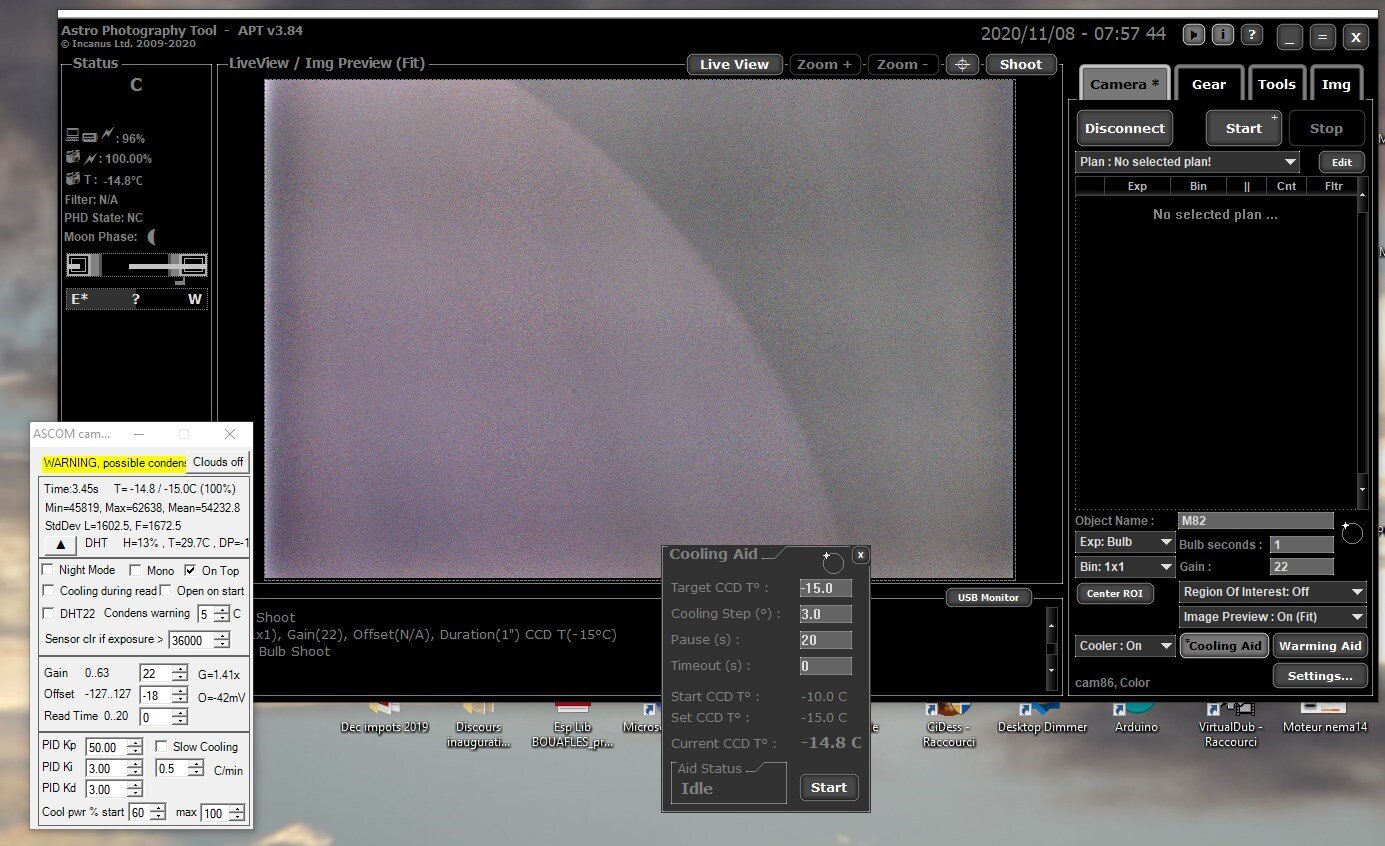Expand the Region Of Interest dropdown
Screen dimensions: 1385x846
tap(1273, 592)
